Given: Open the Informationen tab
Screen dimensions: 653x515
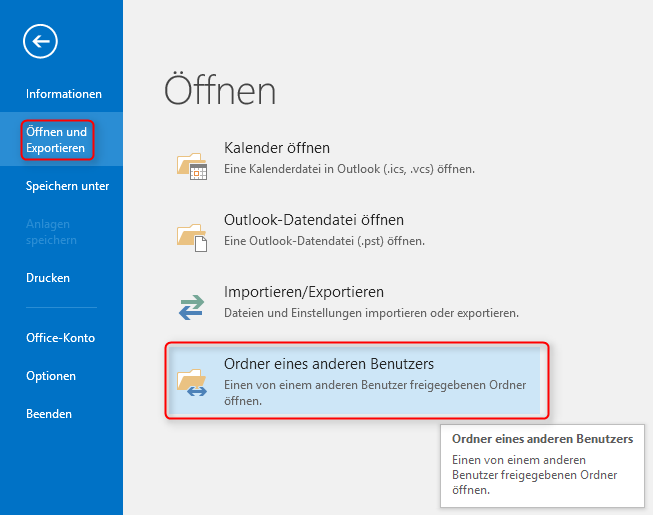Looking at the screenshot, I should 64,94.
